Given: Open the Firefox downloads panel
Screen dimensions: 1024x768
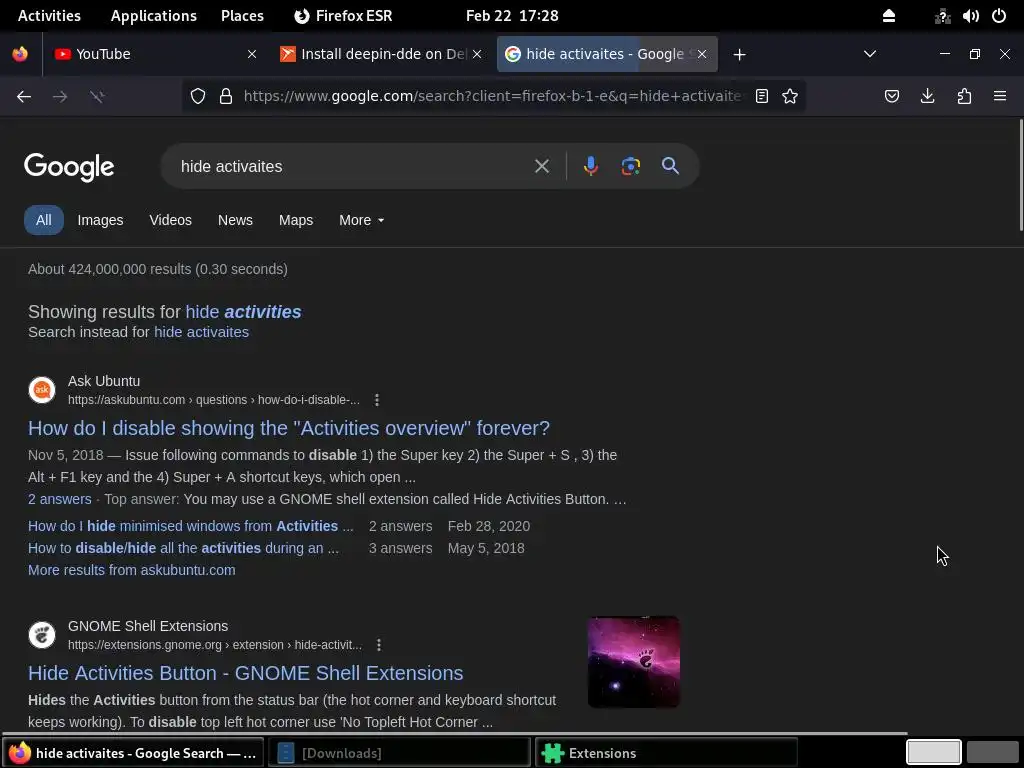Looking at the screenshot, I should pos(927,97).
